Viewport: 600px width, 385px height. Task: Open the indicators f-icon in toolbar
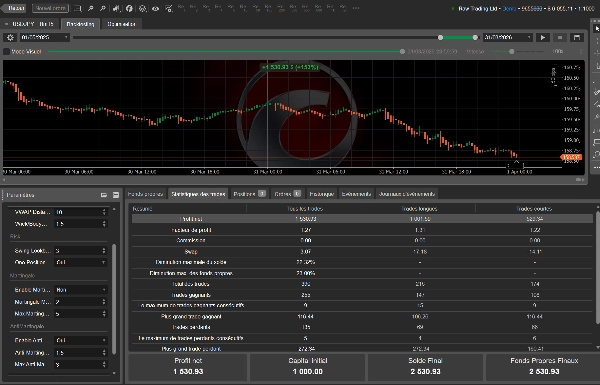point(129,8)
